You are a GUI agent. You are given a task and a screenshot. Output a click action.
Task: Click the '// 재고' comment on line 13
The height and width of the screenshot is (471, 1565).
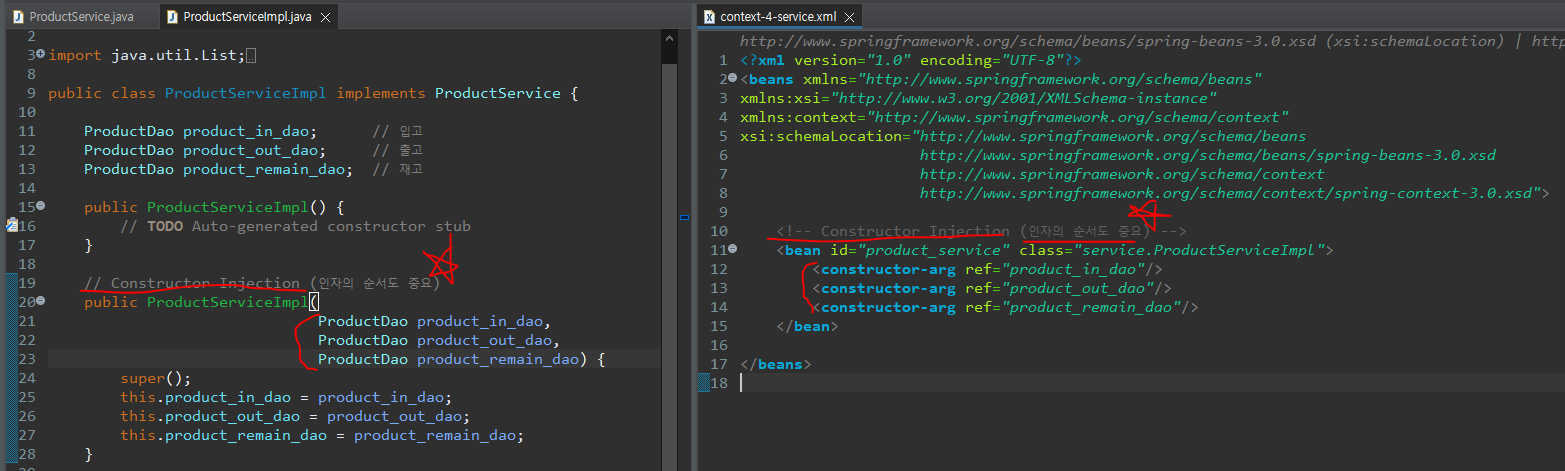(397, 169)
